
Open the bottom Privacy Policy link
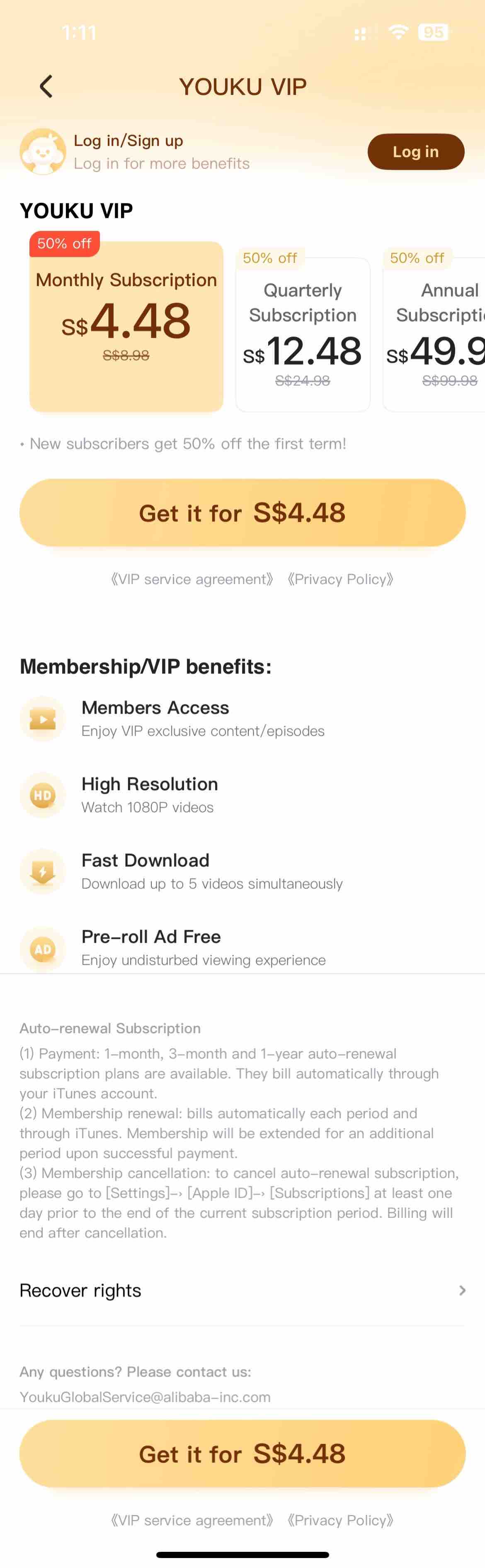(340, 1520)
